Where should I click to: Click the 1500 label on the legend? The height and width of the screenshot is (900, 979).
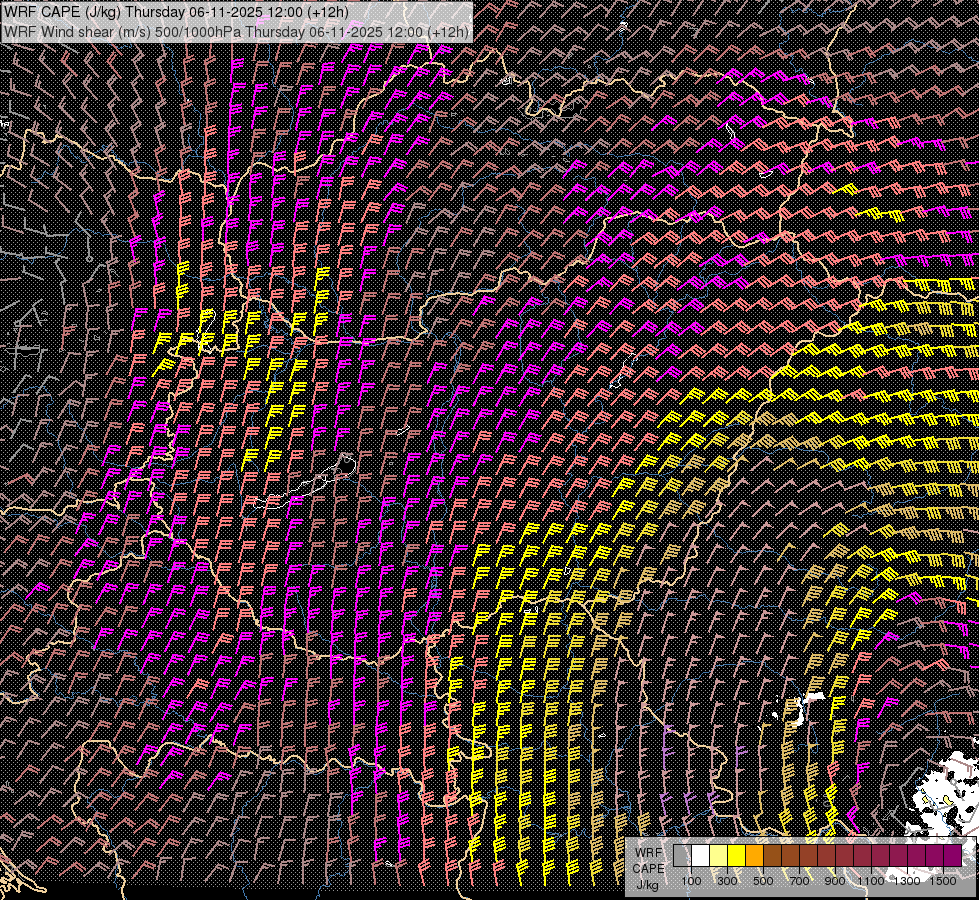943,880
